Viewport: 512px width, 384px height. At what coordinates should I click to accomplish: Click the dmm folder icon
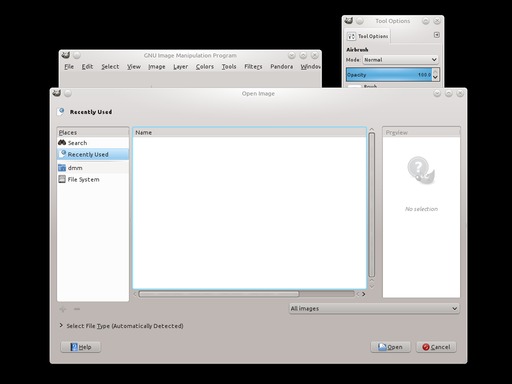pyautogui.click(x=62, y=168)
